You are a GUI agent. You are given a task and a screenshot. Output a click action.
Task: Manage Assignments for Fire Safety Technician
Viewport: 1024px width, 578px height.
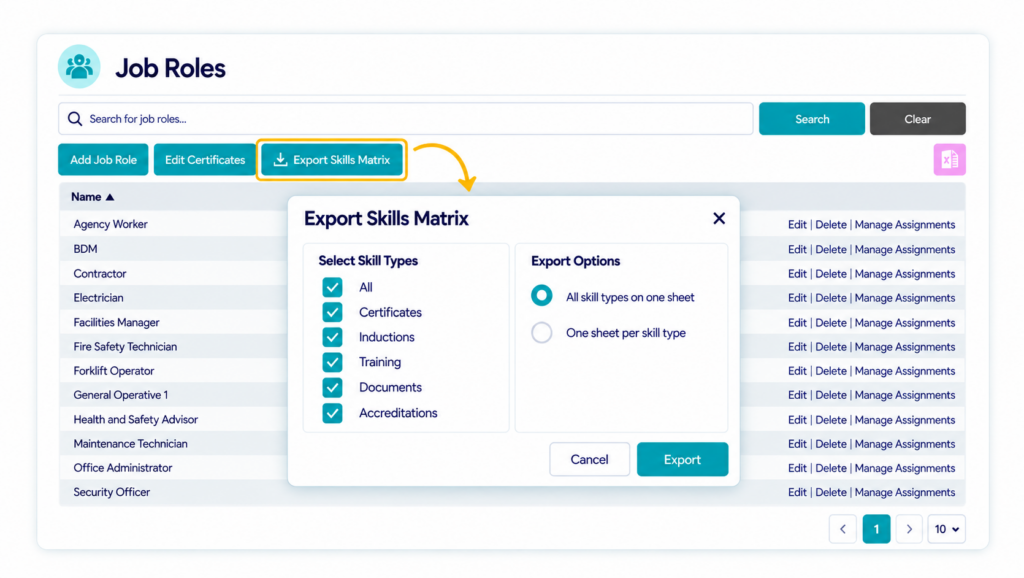click(904, 347)
